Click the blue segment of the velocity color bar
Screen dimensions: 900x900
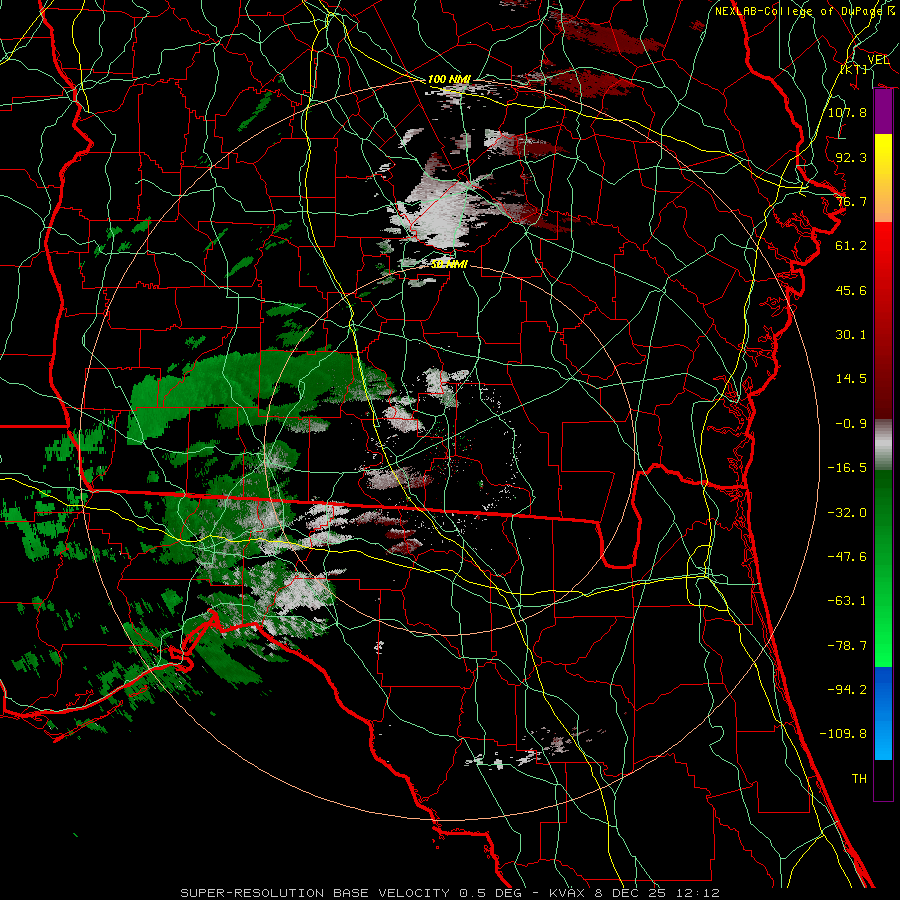(x=883, y=713)
